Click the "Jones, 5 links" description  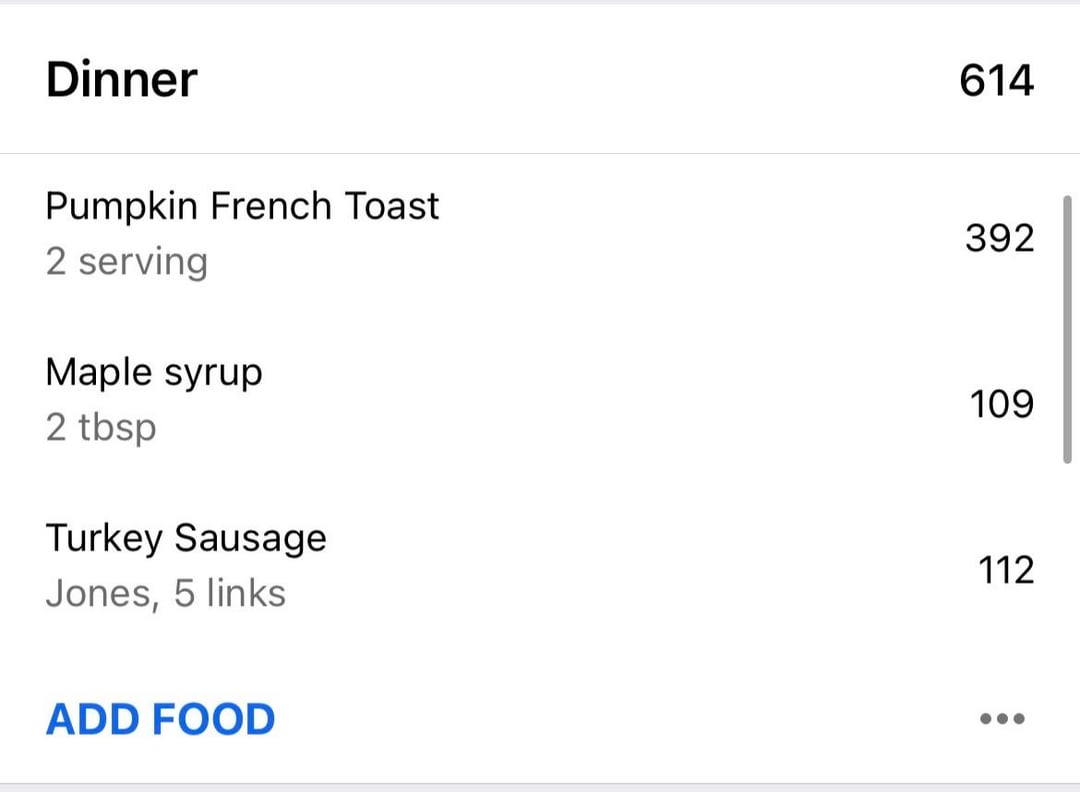click(x=166, y=594)
